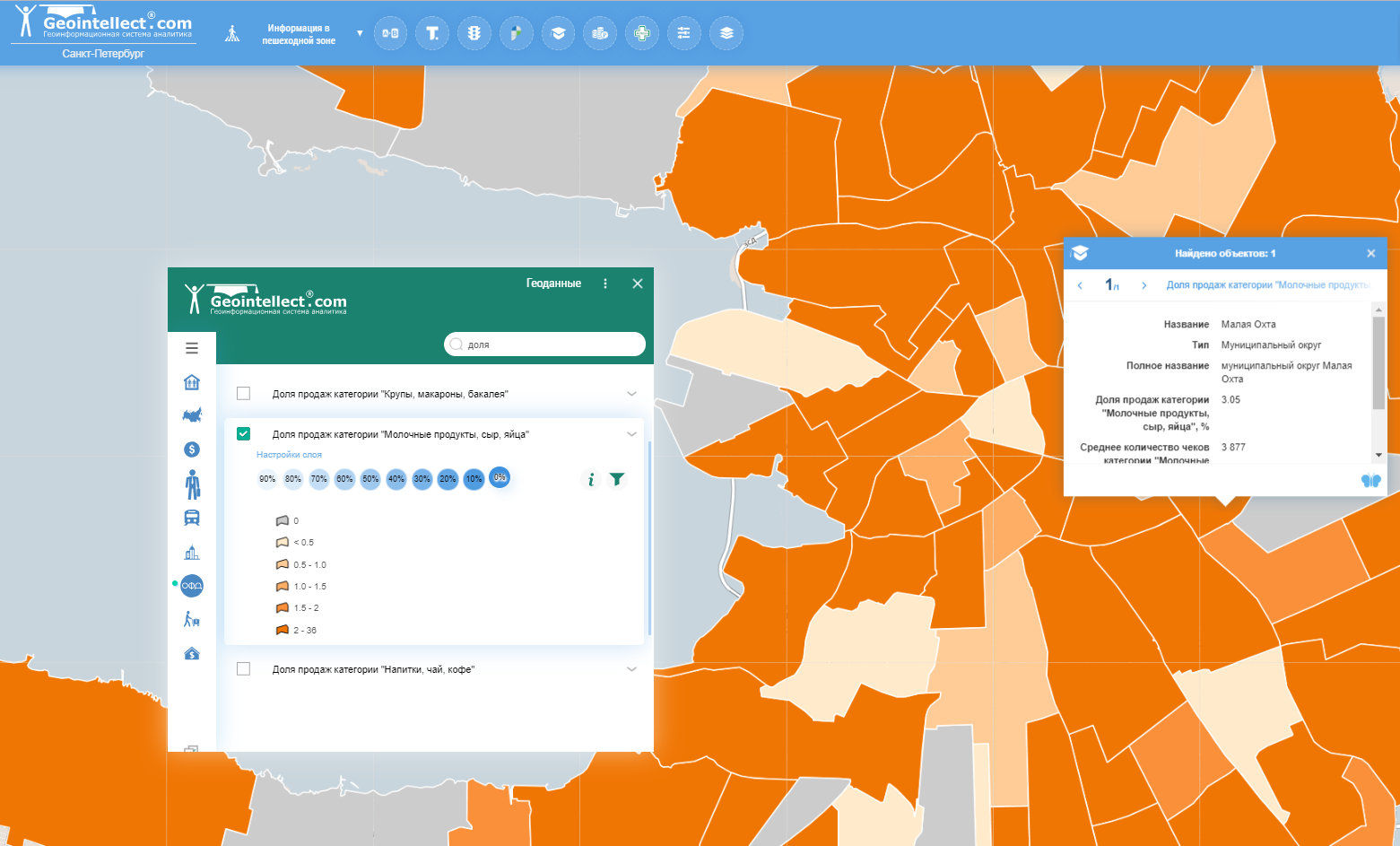Click the pedestrian zone icon in toolbar

point(232,34)
